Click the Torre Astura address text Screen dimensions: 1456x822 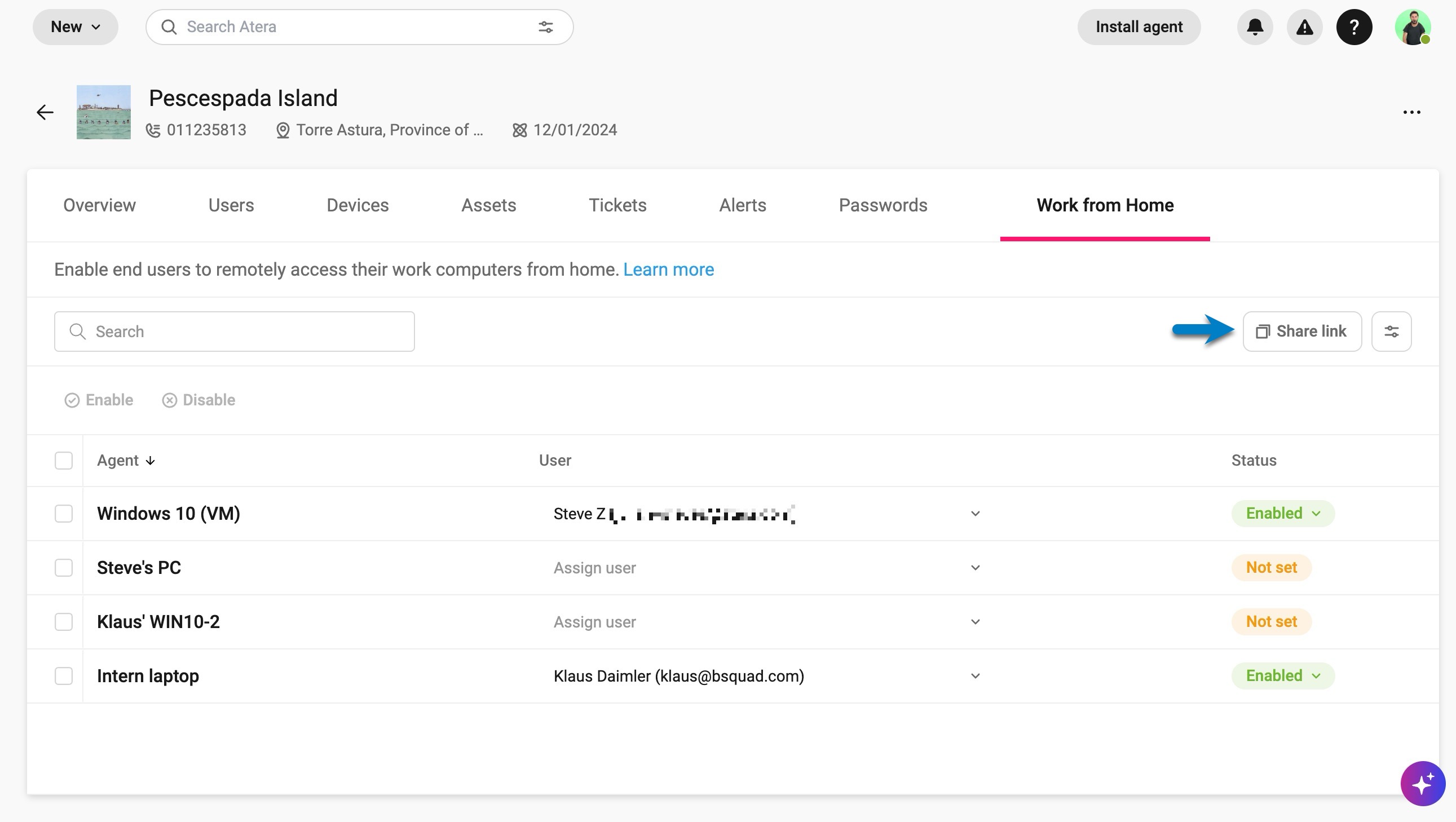[x=390, y=130]
